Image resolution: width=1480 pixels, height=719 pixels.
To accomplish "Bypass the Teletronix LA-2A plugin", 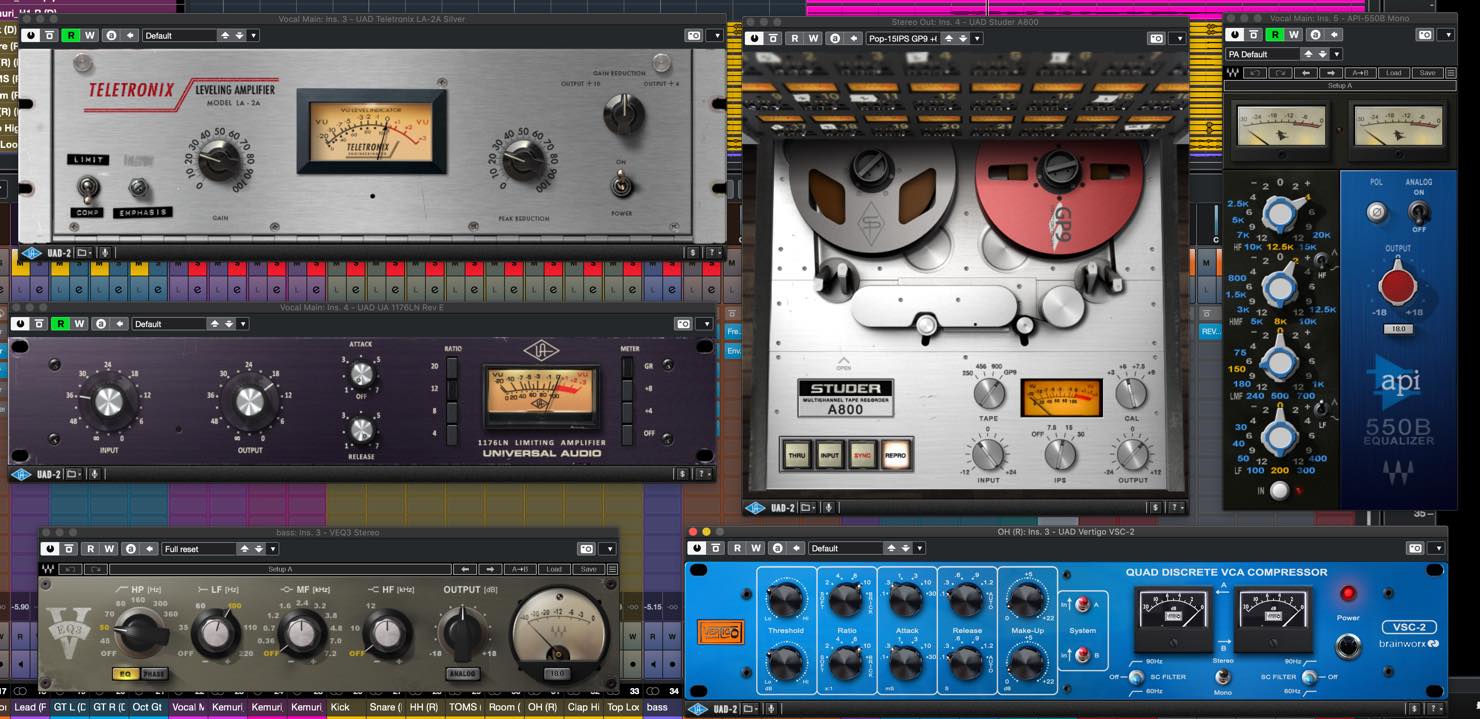I will click(x=30, y=35).
